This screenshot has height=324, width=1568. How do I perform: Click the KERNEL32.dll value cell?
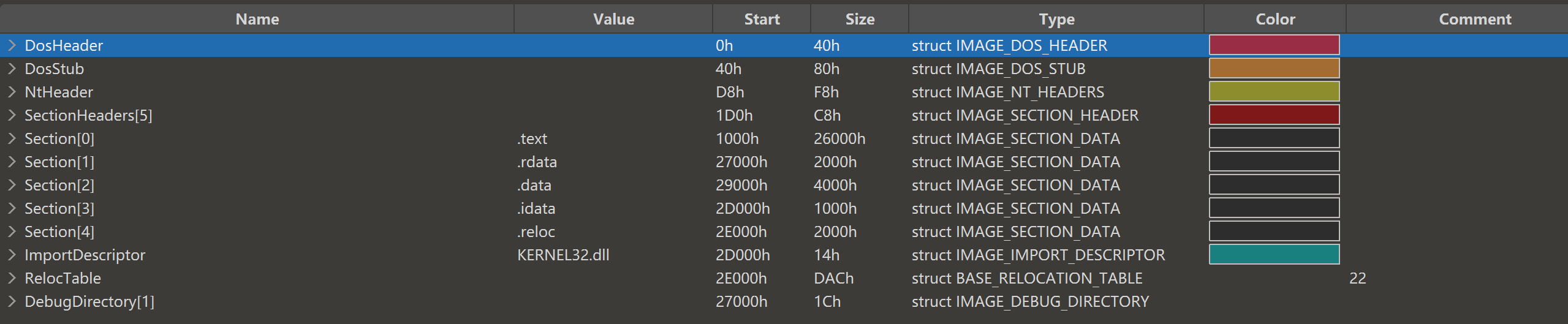point(563,255)
